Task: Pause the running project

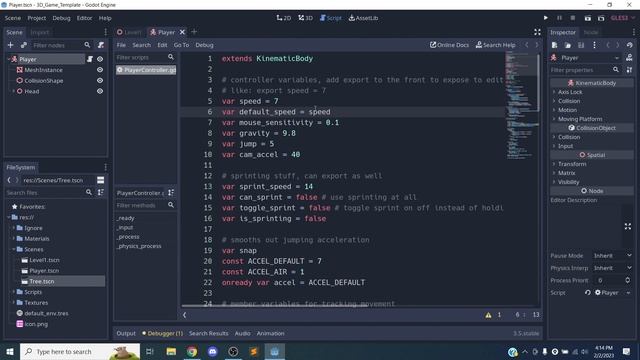Action: pos(560,18)
